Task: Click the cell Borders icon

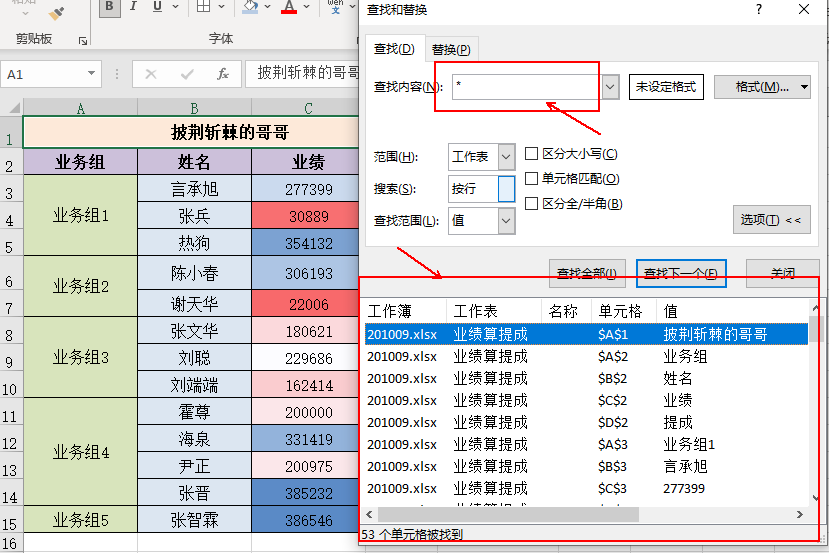Action: (204, 7)
